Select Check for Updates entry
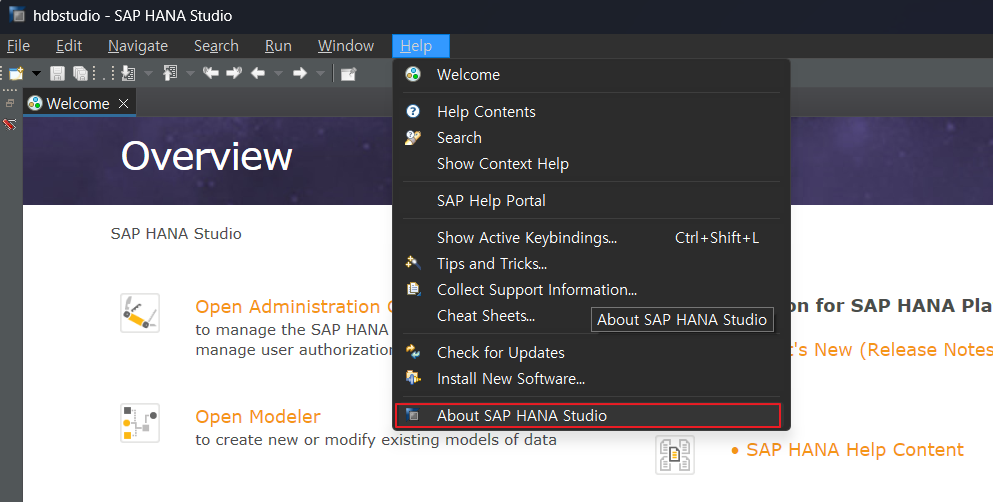The width and height of the screenshot is (993, 502). point(591,353)
